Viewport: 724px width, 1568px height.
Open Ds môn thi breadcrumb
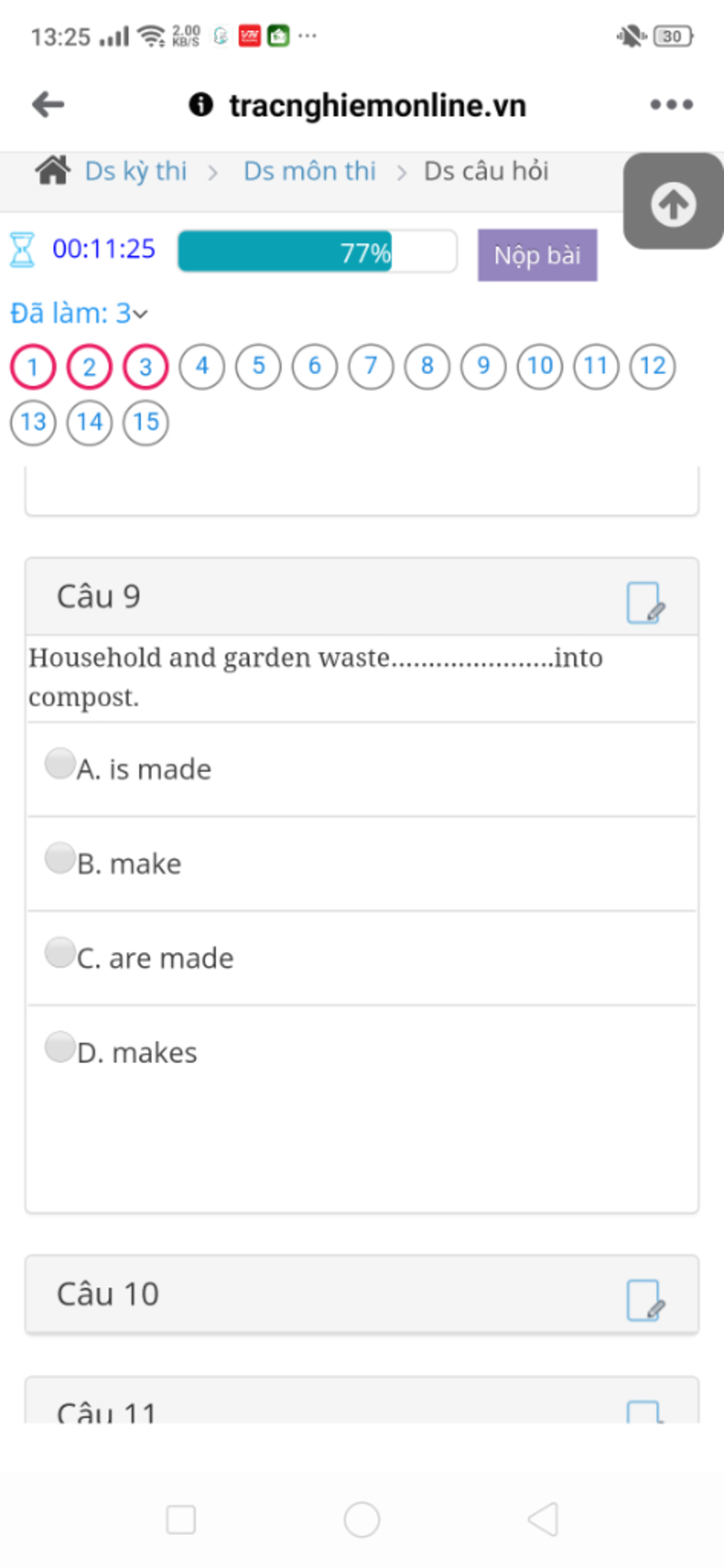pos(310,171)
